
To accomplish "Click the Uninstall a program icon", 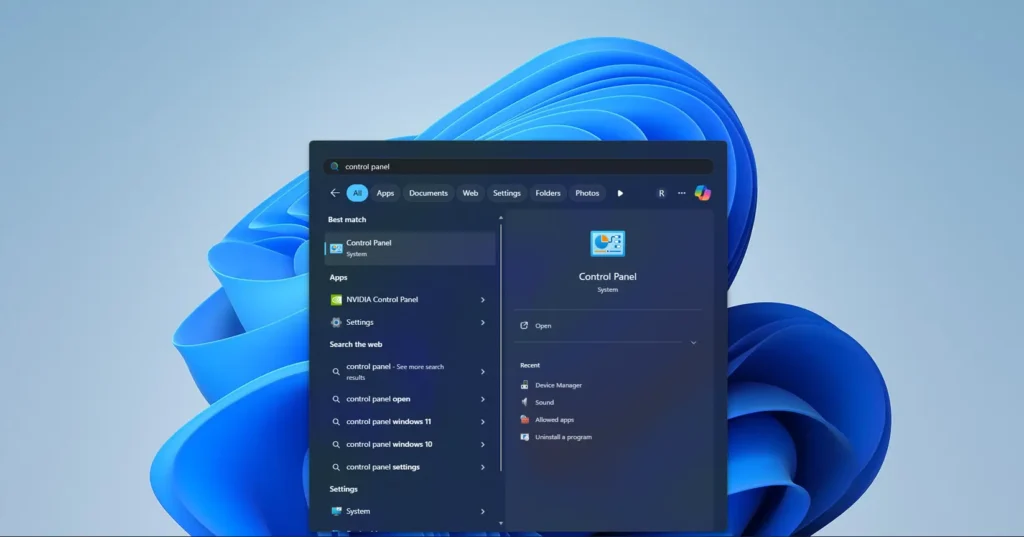I will 524,437.
